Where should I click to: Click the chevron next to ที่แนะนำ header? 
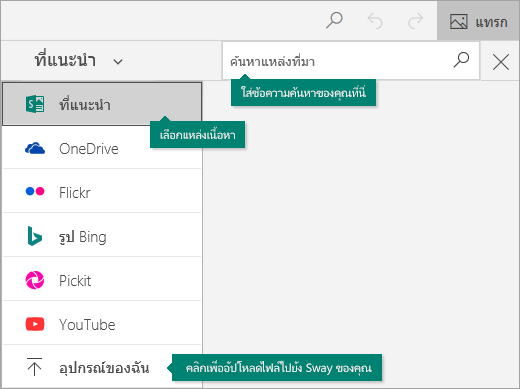click(118, 62)
